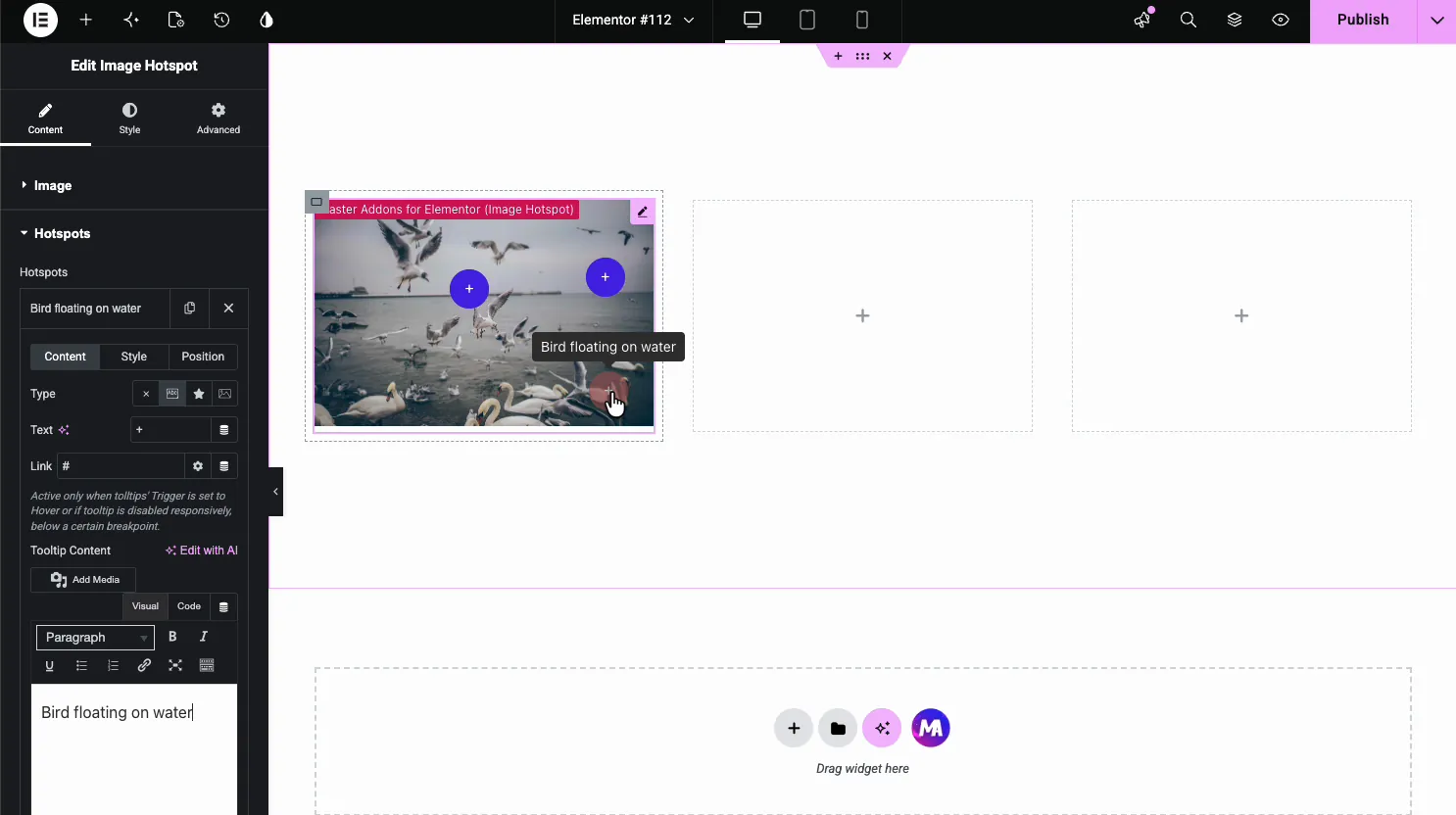Open the Elementor AI sparkle icon in the top bar
Viewport: 1456px width, 815px height.
click(131, 20)
